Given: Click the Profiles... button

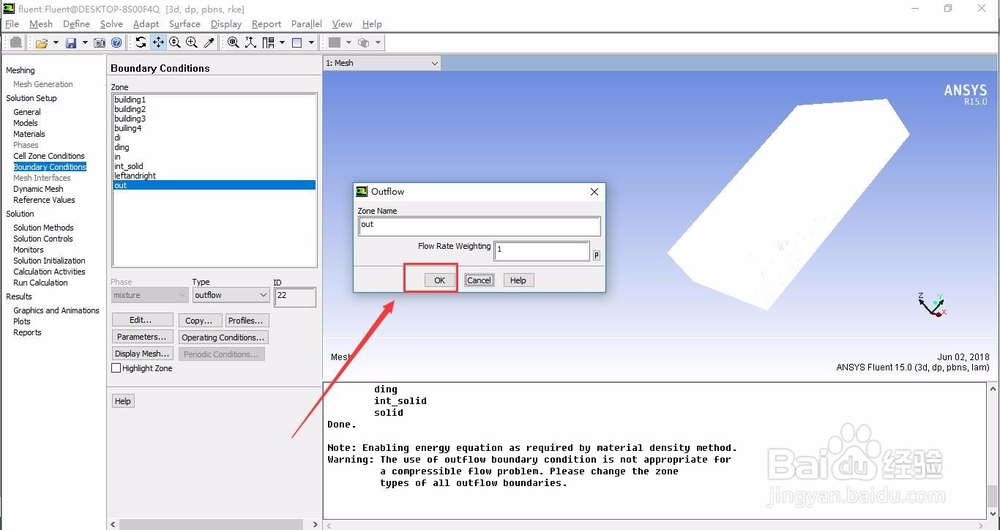Looking at the screenshot, I should (x=247, y=320).
